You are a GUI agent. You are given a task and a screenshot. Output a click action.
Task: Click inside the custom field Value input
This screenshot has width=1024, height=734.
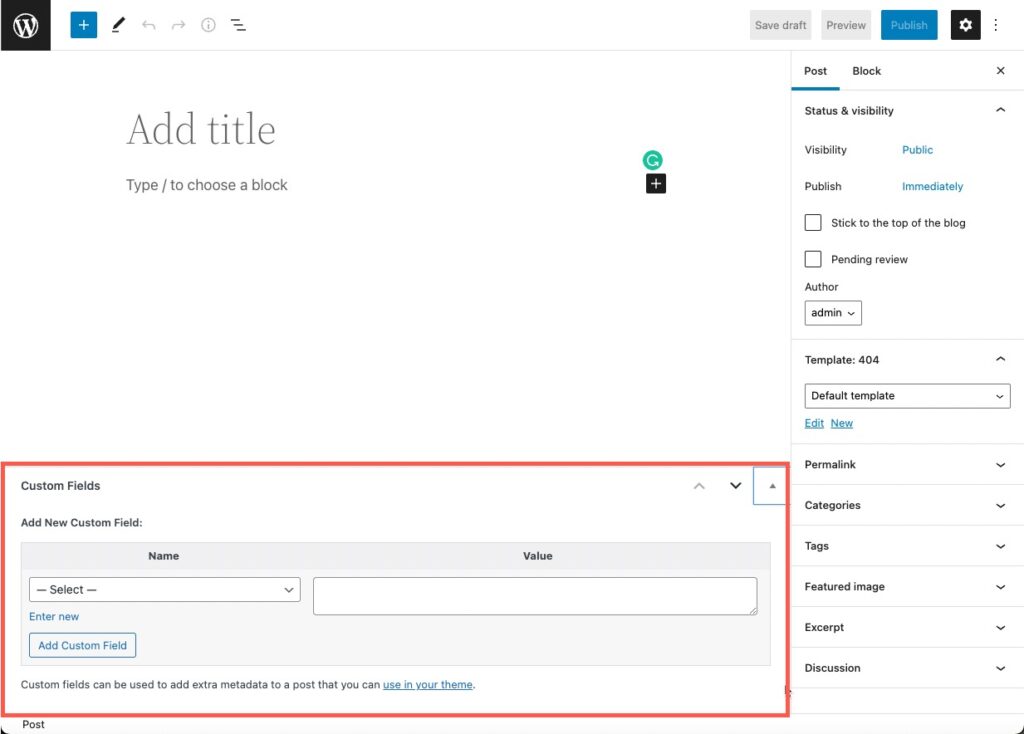[x=535, y=595]
